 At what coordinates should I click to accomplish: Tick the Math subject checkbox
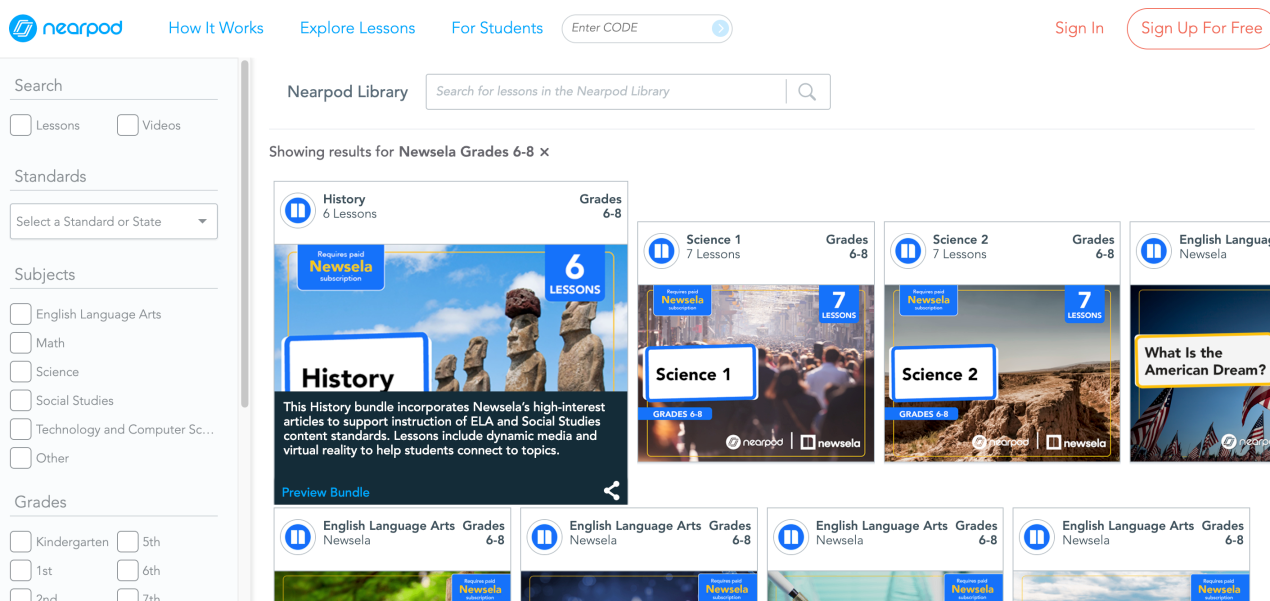point(20,343)
